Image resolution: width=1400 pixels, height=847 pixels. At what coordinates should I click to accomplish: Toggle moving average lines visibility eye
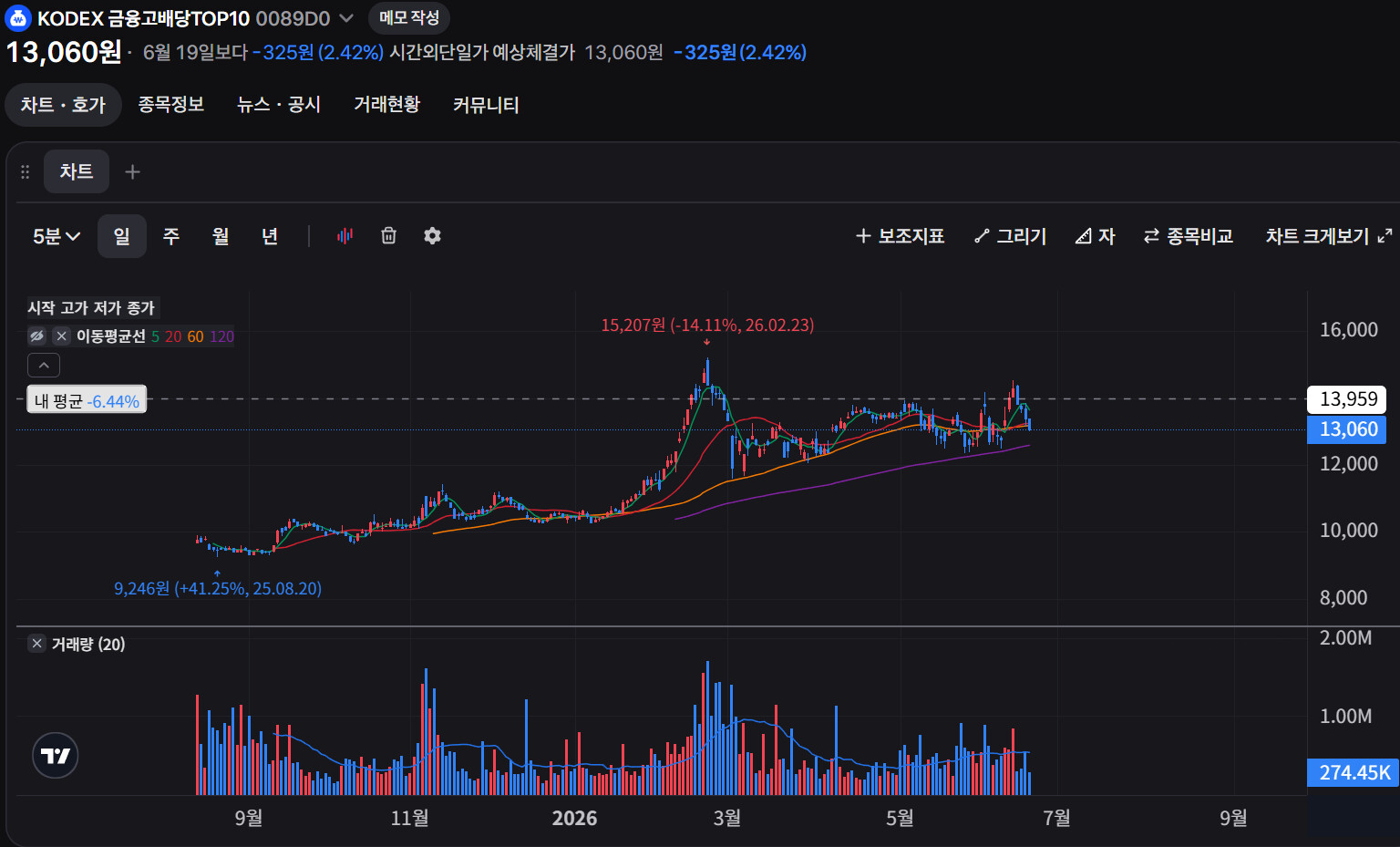pyautogui.click(x=36, y=336)
